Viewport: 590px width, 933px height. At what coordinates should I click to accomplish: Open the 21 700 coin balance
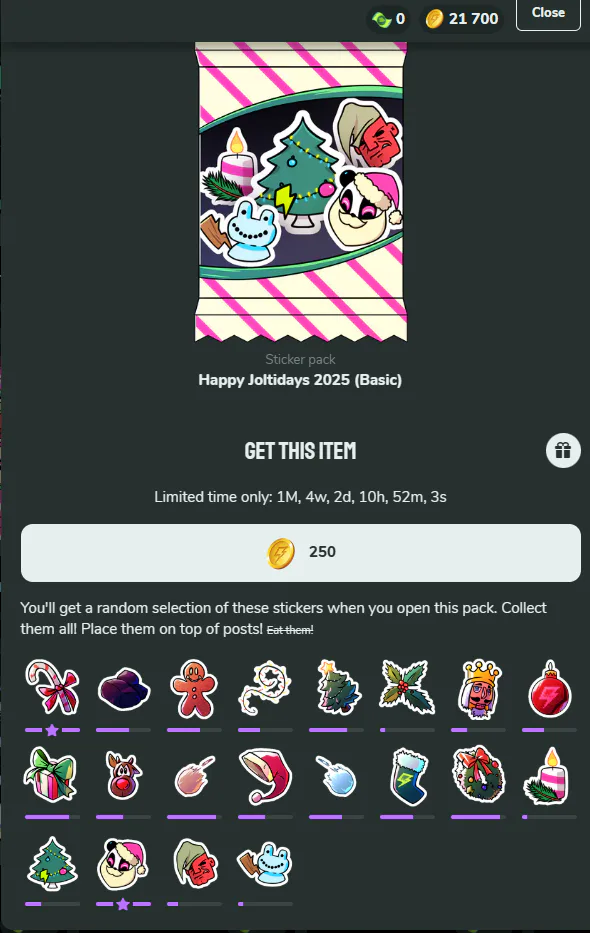[x=462, y=19]
